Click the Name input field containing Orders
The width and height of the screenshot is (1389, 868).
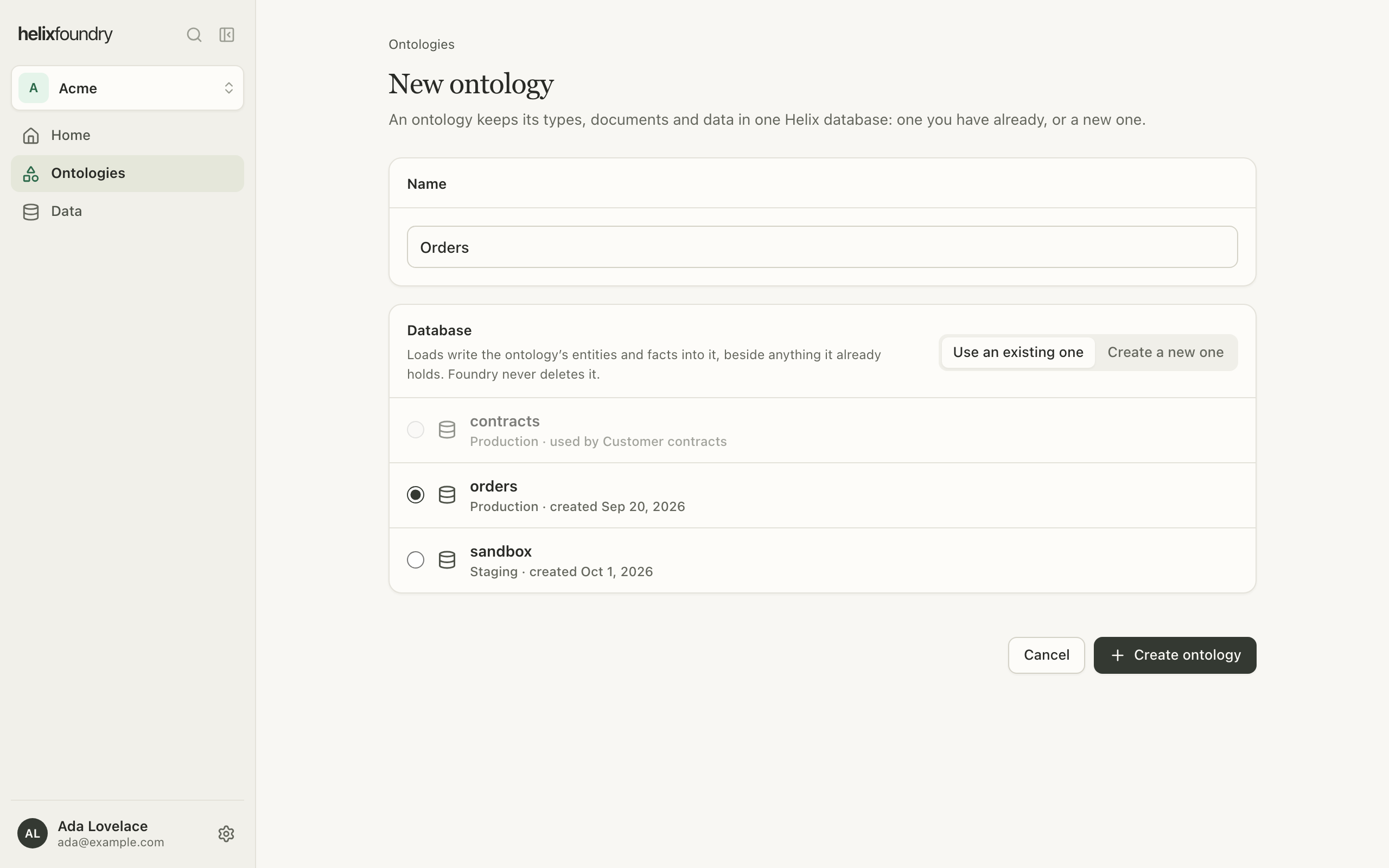pos(822,247)
